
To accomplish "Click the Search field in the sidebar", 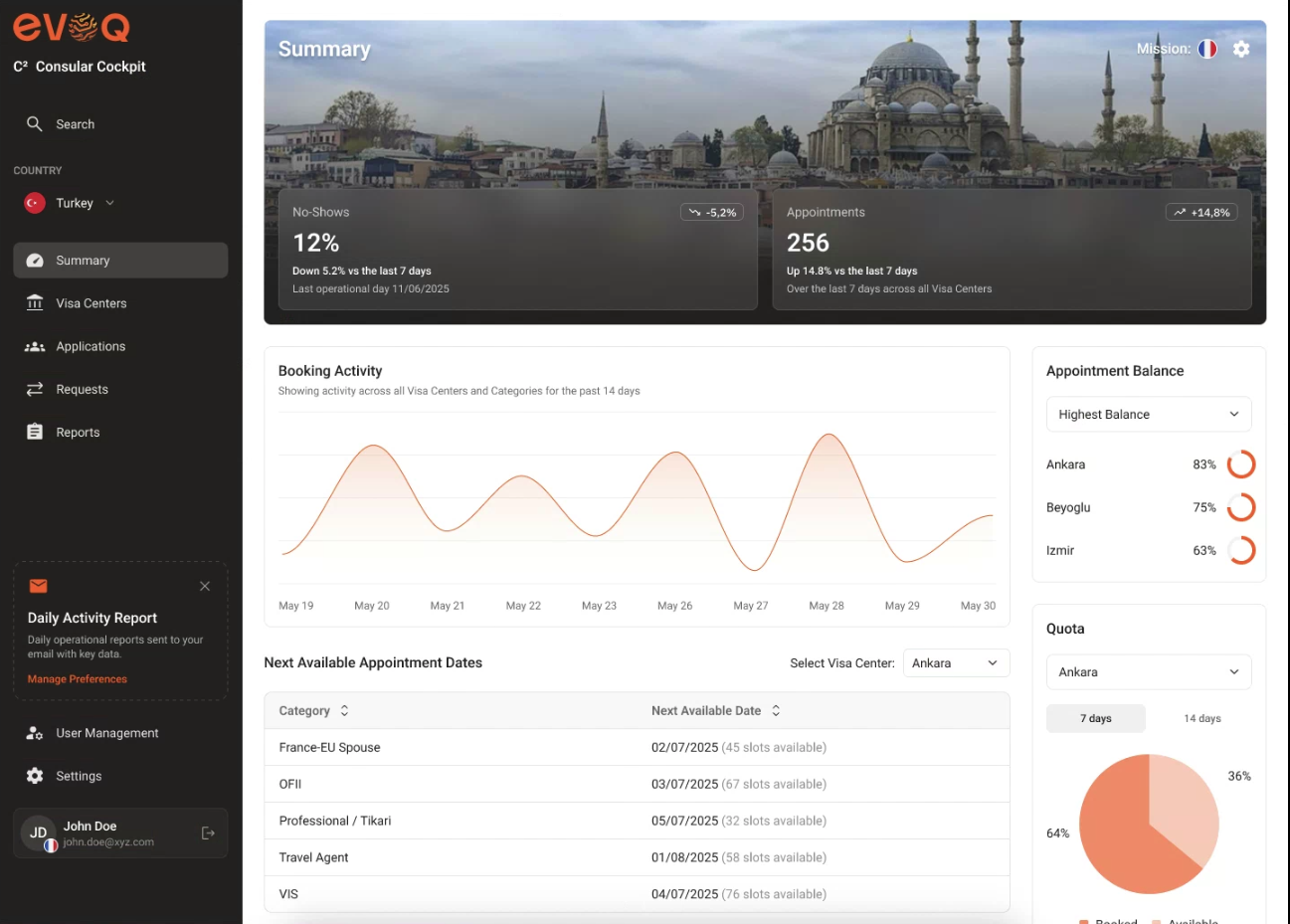I will [x=76, y=124].
